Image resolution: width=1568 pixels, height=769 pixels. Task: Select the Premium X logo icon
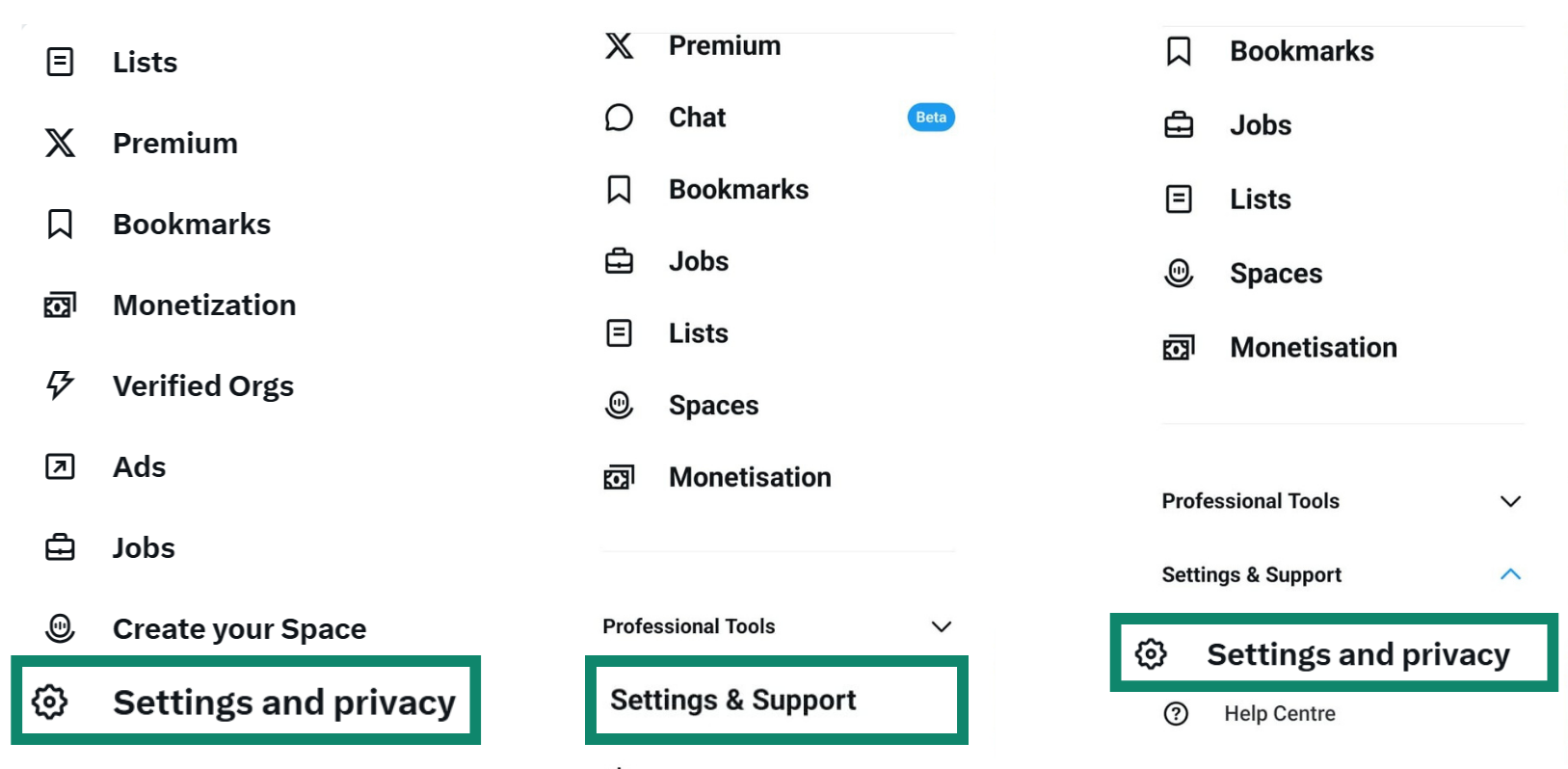(60, 143)
